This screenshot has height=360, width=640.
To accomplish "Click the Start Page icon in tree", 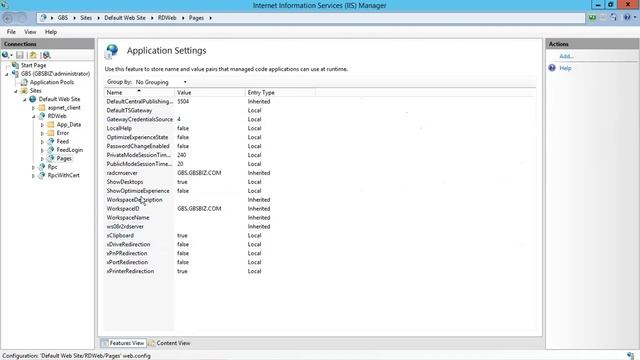I will coord(15,65).
